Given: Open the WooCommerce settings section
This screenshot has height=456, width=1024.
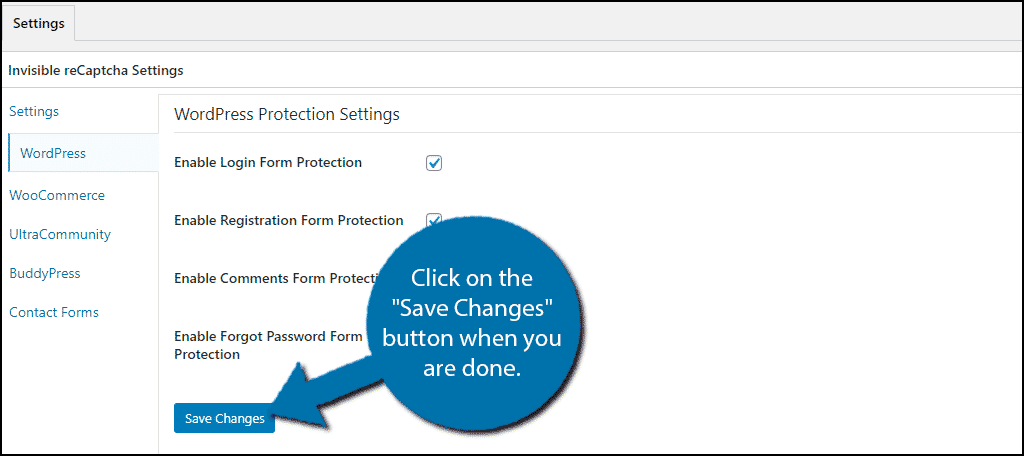Looking at the screenshot, I should [x=57, y=195].
